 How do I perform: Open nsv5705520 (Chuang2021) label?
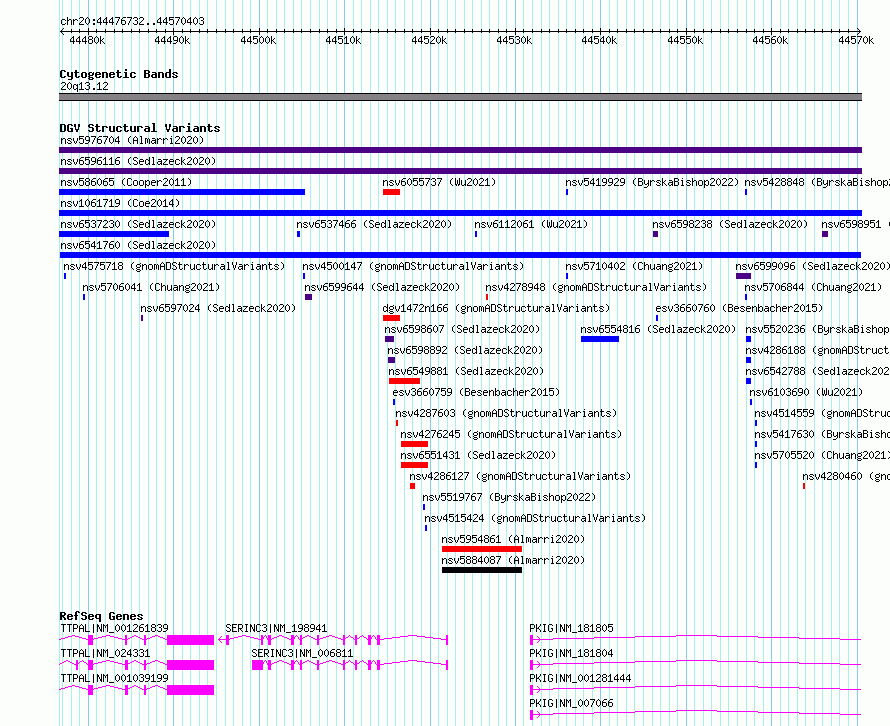[822, 455]
